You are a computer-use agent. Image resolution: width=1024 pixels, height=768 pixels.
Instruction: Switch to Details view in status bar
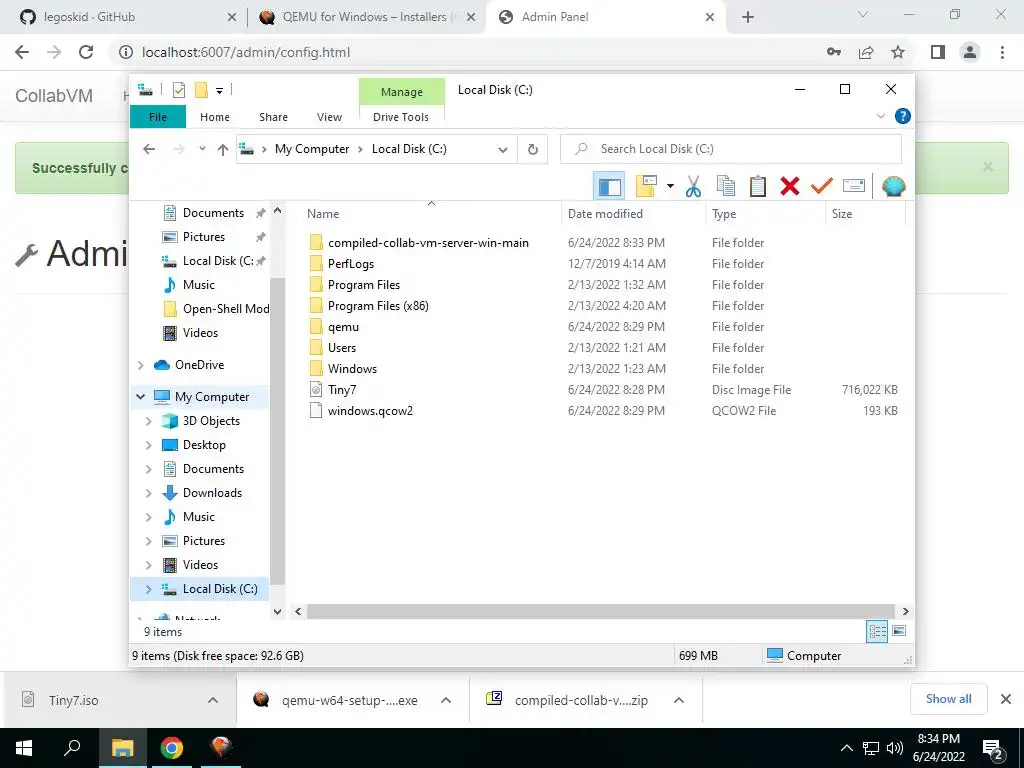click(x=877, y=631)
